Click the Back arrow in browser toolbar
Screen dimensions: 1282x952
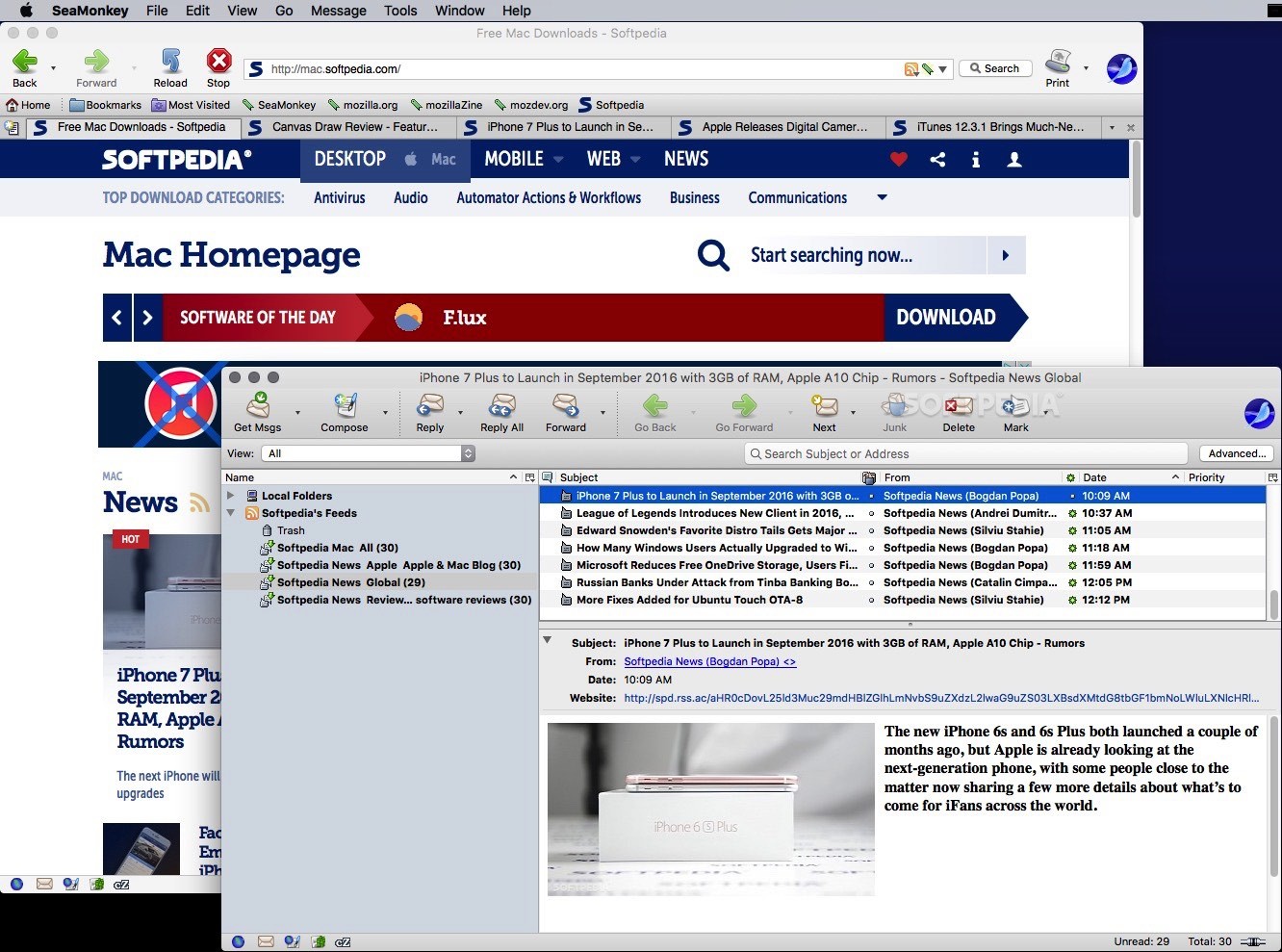24,62
